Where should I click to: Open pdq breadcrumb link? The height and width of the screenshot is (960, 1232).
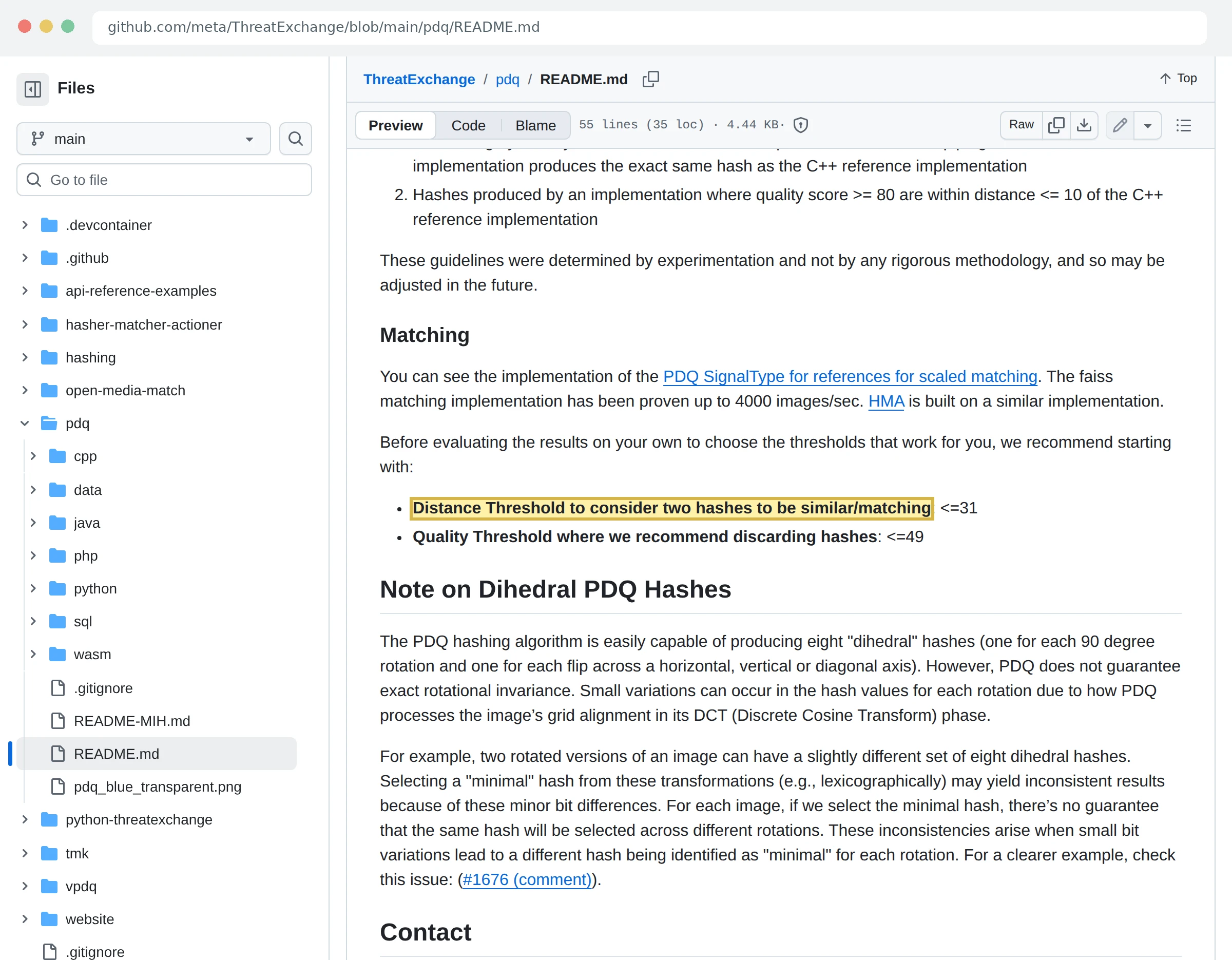click(x=507, y=80)
